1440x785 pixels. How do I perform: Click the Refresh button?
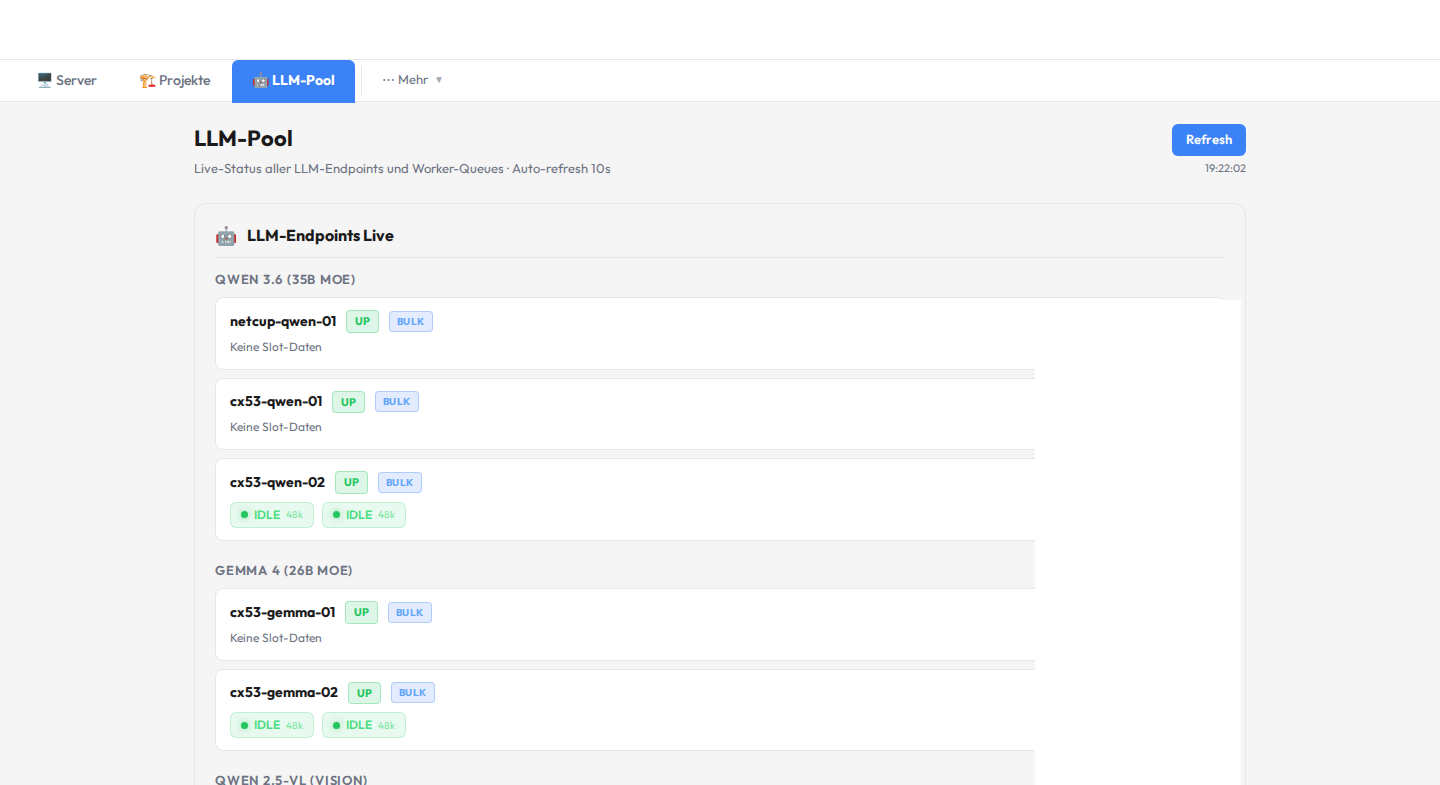(x=1208, y=140)
